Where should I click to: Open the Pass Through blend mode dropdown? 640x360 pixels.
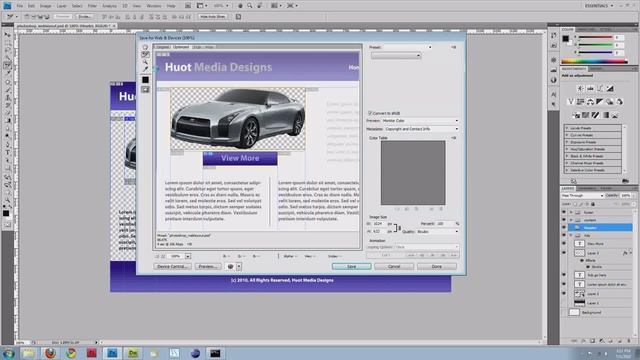[582, 196]
